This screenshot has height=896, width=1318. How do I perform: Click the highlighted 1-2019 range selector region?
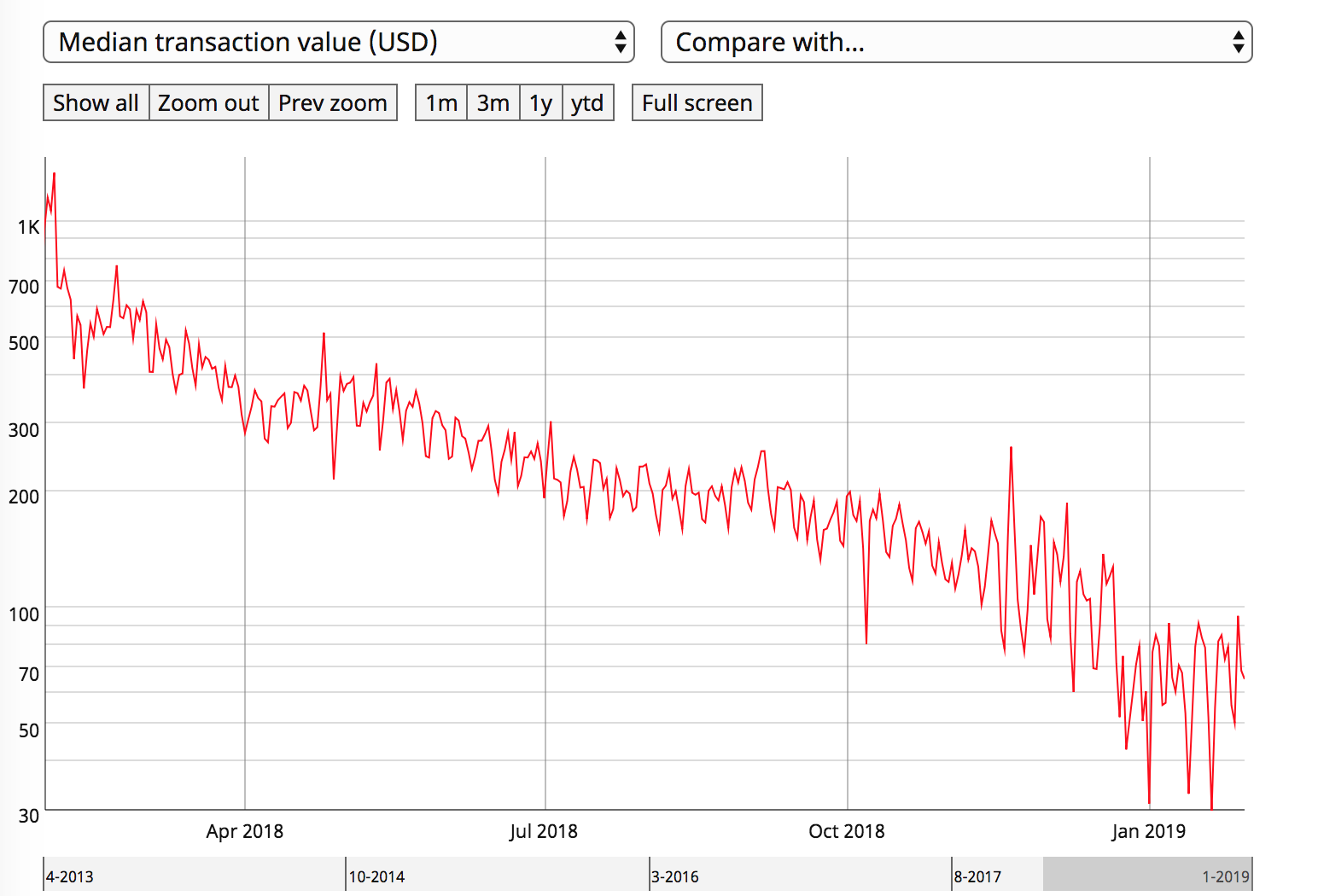[x=1147, y=875]
